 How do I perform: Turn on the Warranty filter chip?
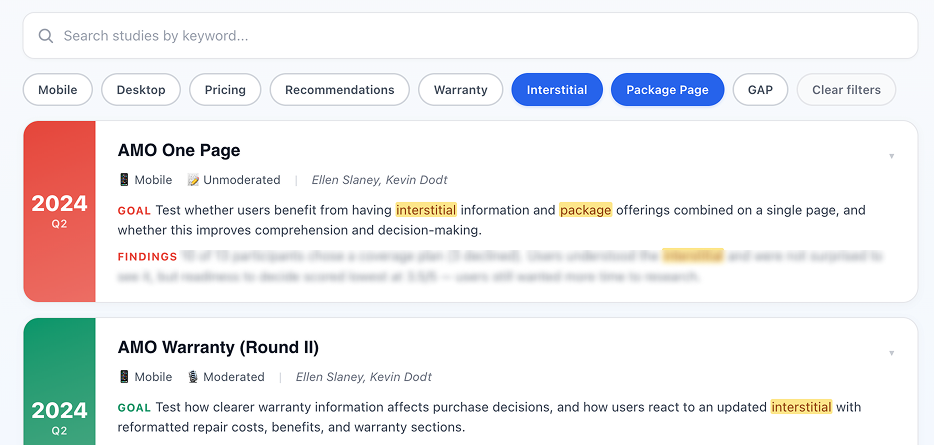click(460, 90)
